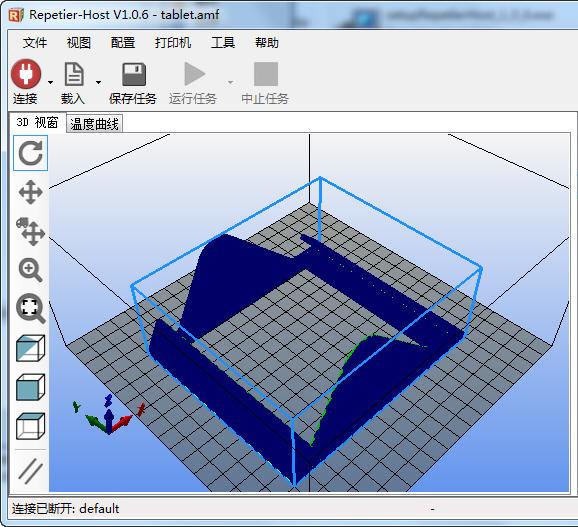Viewport: 578px width, 527px height.
Task: Open the 文件 (File) menu
Action: (x=35, y=43)
